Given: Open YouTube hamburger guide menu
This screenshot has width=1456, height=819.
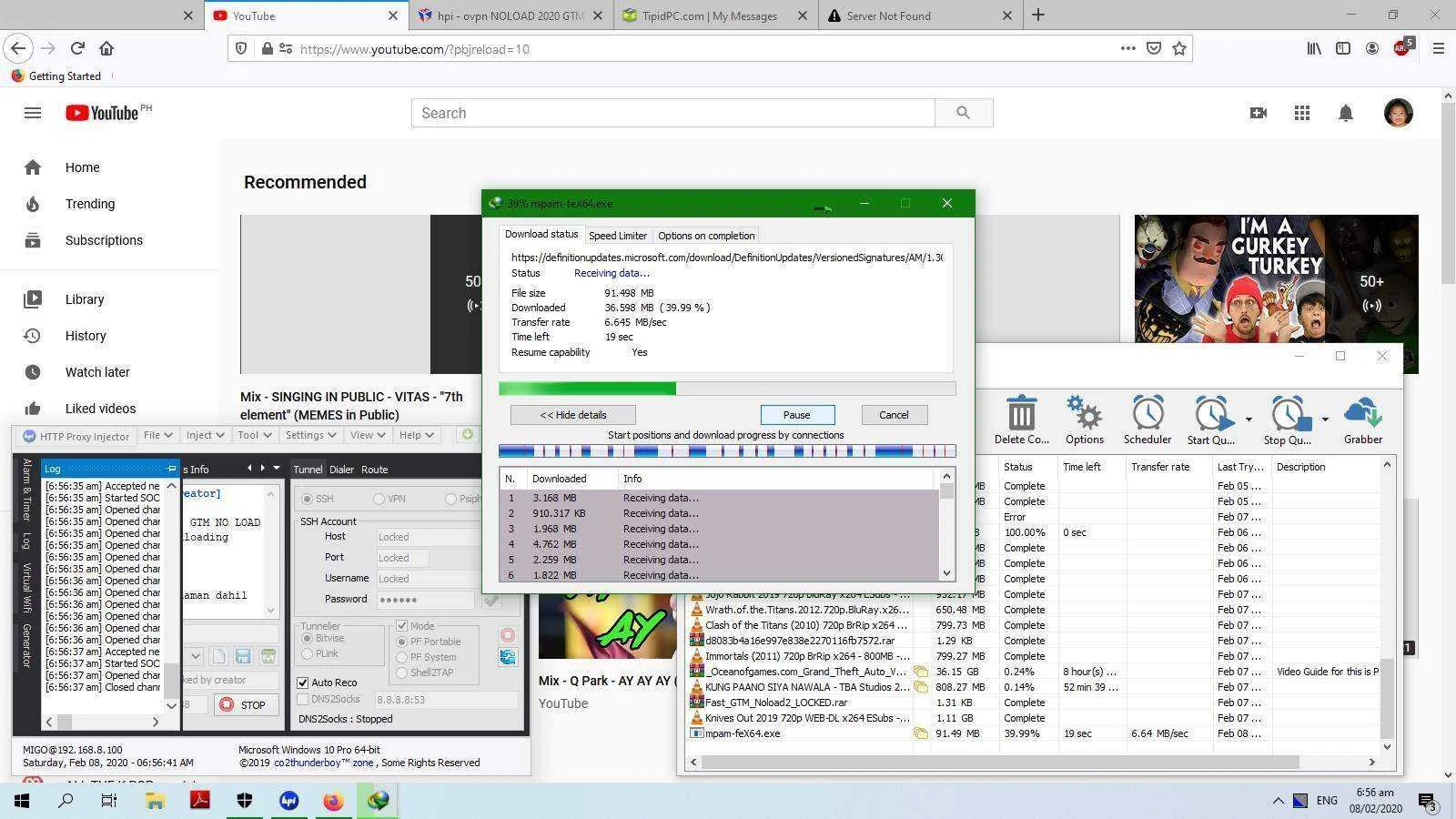Looking at the screenshot, I should pyautogui.click(x=33, y=113).
